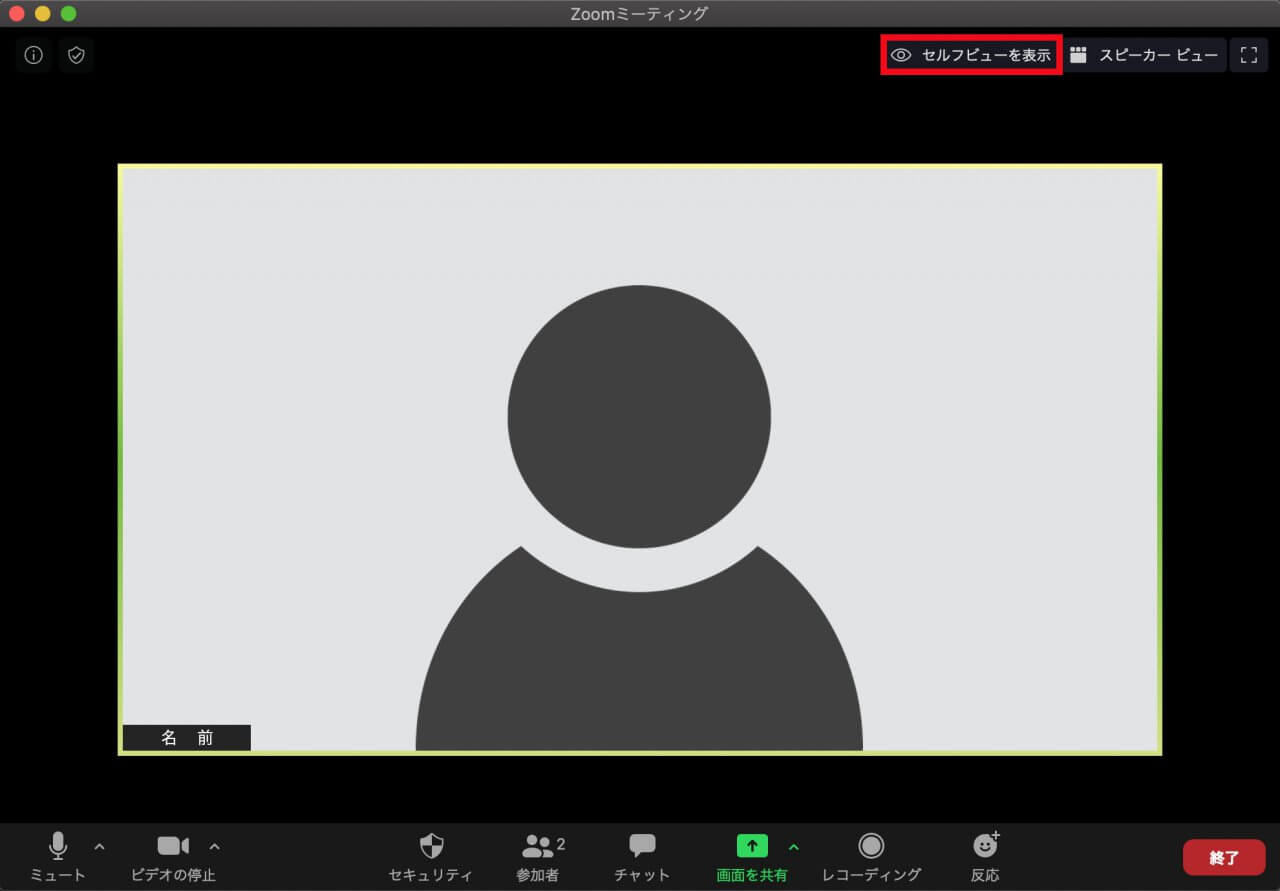Open the meeting information icon
Viewport: 1280px width, 891px height.
click(33, 56)
